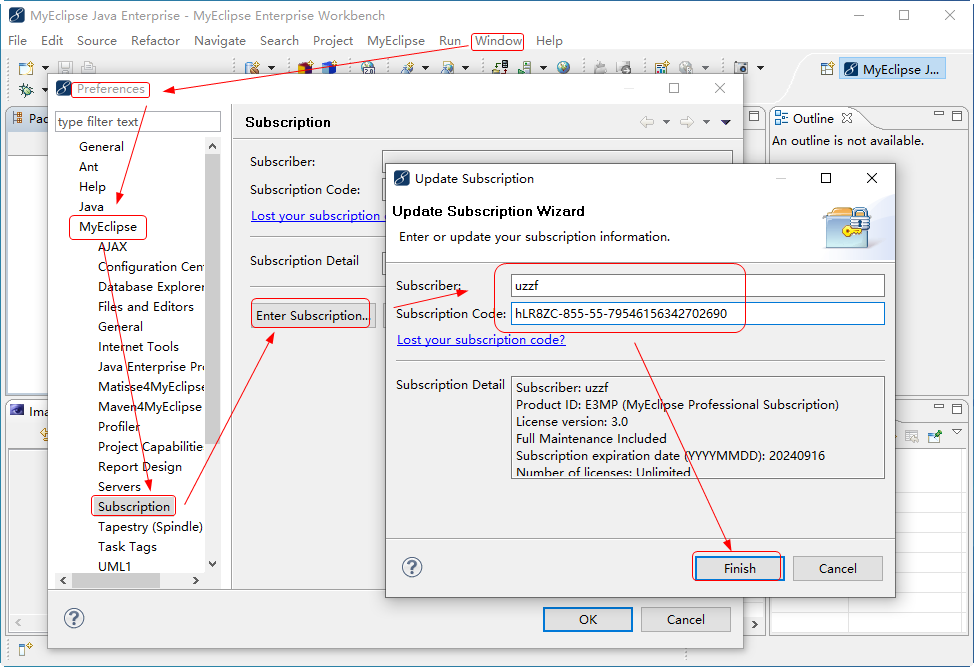Select Subscription in the preferences tree
Image resolution: width=974 pixels, height=667 pixels.
click(x=134, y=506)
